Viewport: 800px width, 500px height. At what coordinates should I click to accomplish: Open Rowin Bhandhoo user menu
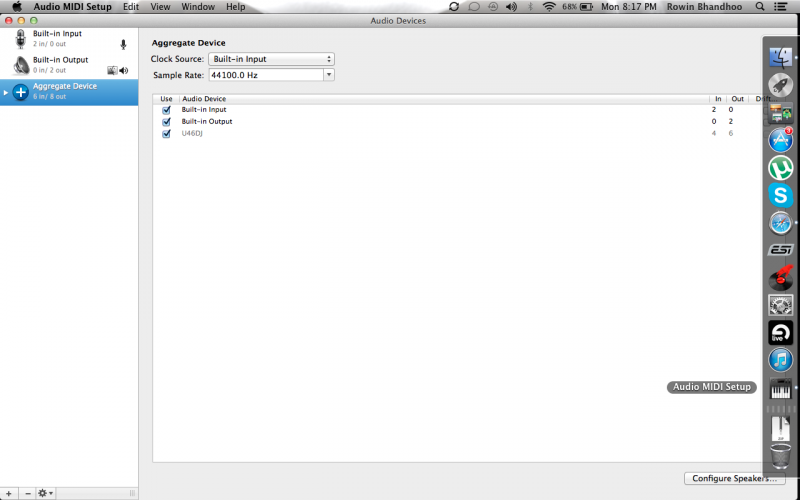pyautogui.click(x=704, y=7)
